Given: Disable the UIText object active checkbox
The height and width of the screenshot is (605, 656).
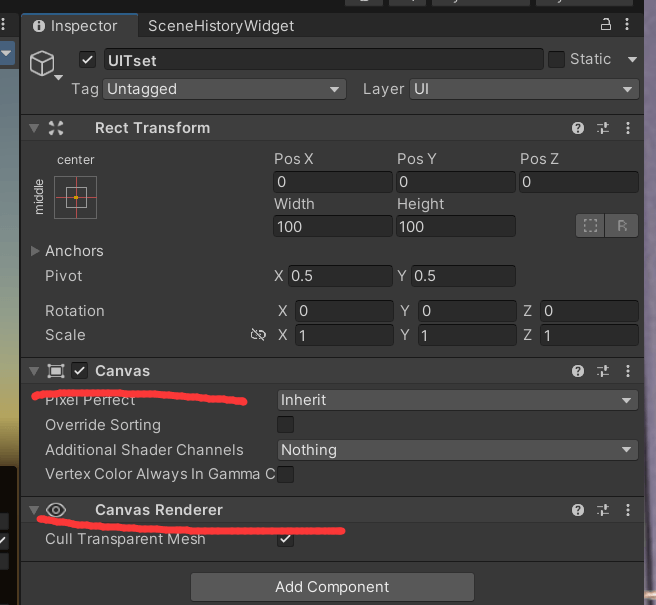Looking at the screenshot, I should click(x=88, y=60).
